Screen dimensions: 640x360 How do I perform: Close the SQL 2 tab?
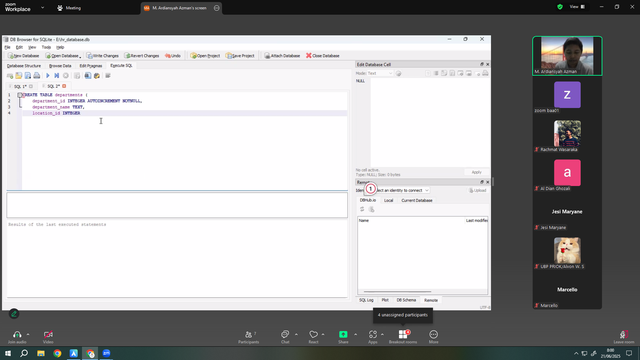pos(64,86)
